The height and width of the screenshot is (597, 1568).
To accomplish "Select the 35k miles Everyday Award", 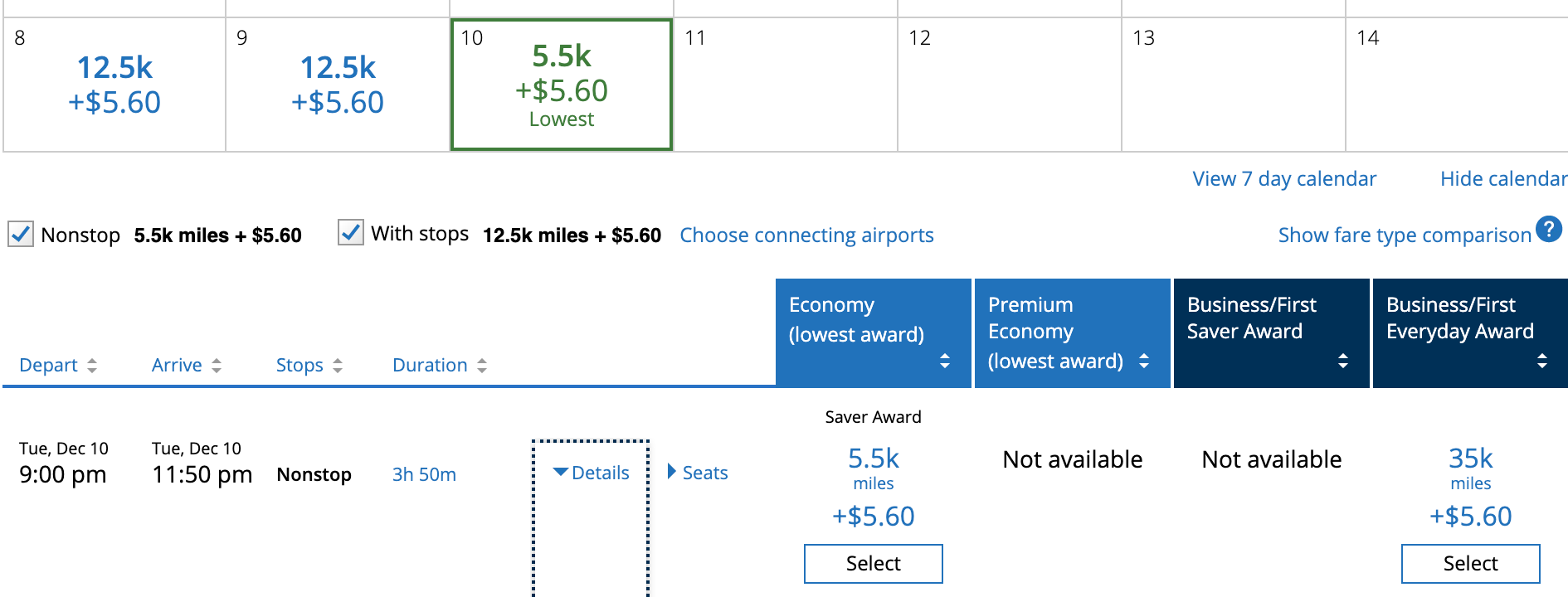I will coord(1470,564).
